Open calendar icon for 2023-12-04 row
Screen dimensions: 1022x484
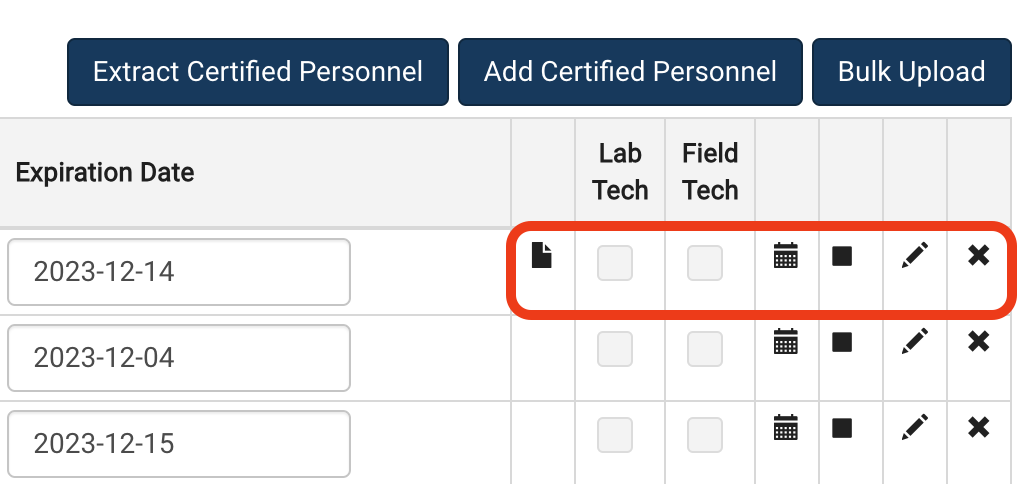(x=785, y=341)
